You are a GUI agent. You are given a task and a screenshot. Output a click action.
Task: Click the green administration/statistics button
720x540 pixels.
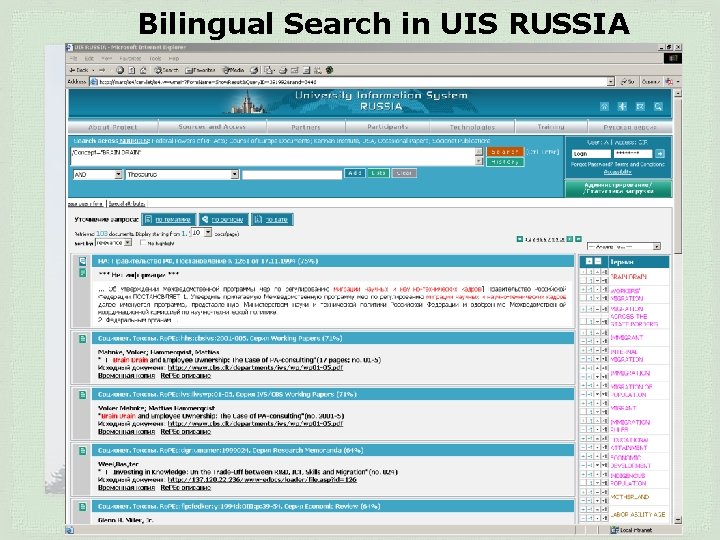618,188
